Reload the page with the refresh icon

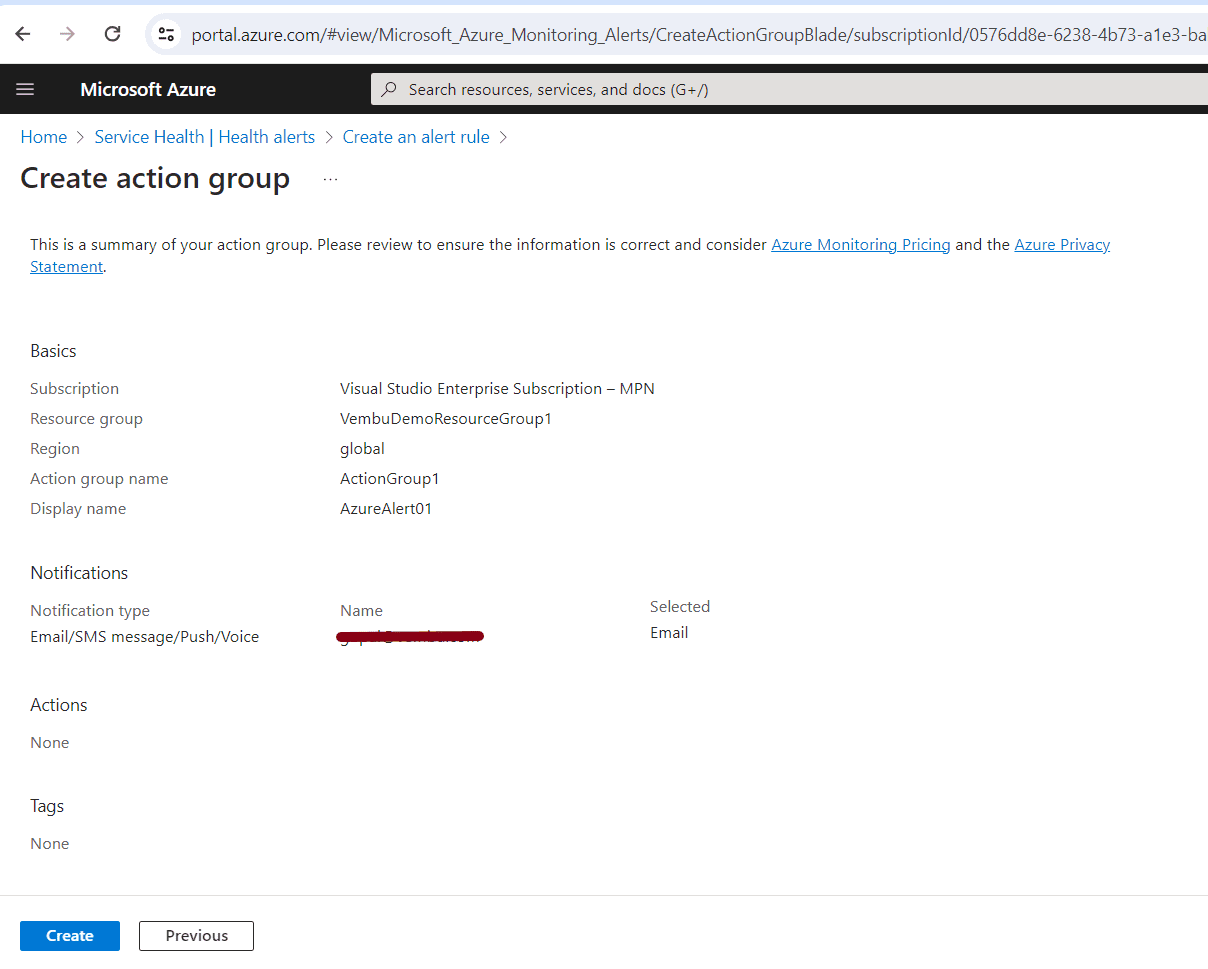113,34
